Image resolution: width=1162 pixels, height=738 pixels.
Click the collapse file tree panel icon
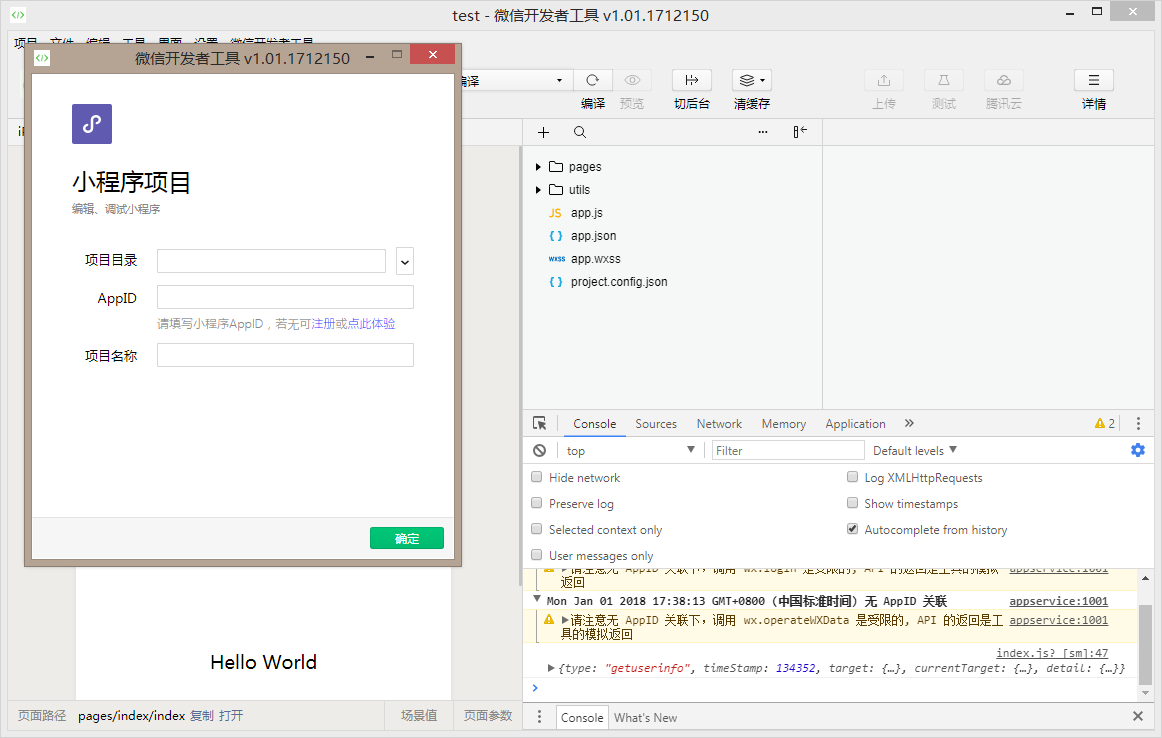click(800, 132)
